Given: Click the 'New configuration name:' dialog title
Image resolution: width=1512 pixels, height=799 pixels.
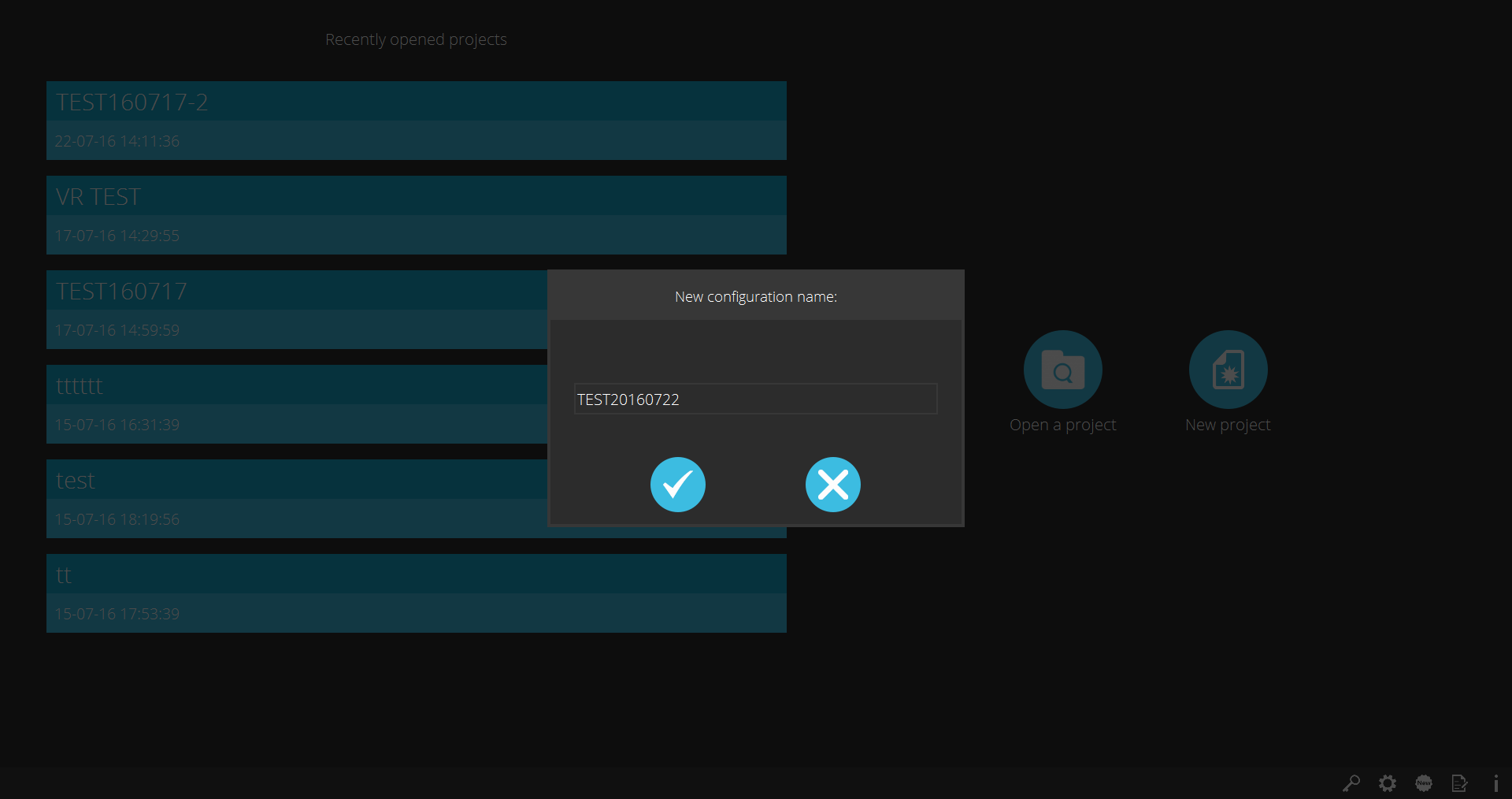Looking at the screenshot, I should point(755,296).
